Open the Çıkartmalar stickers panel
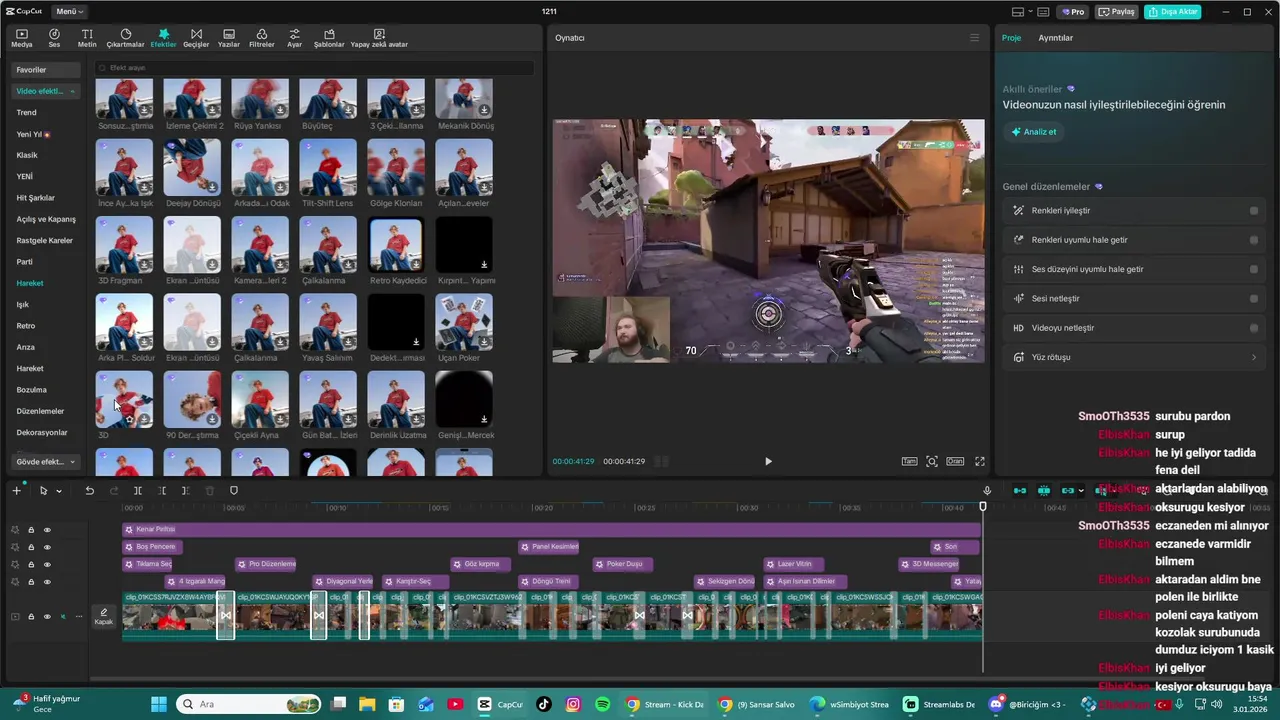1280x720 pixels. [125, 38]
